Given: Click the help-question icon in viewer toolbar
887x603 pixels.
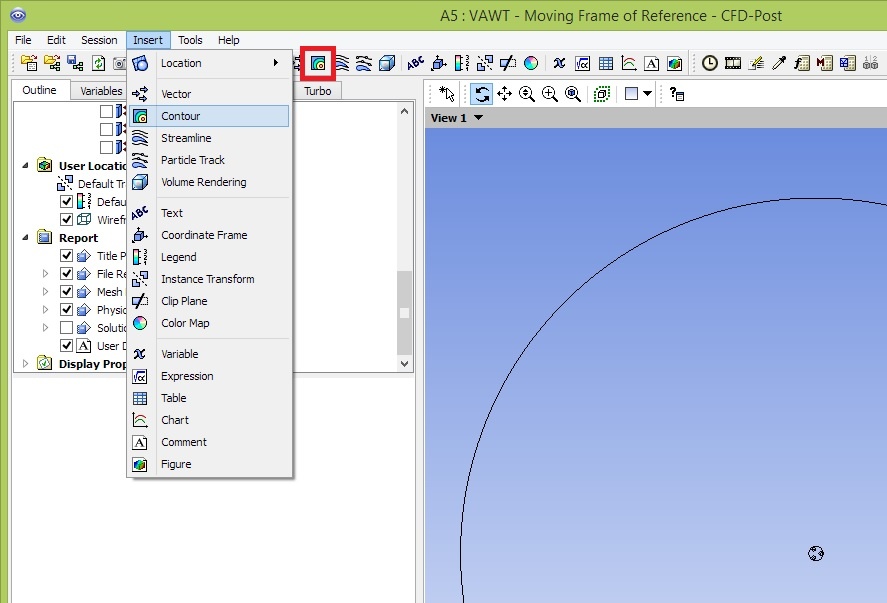Looking at the screenshot, I should (677, 94).
